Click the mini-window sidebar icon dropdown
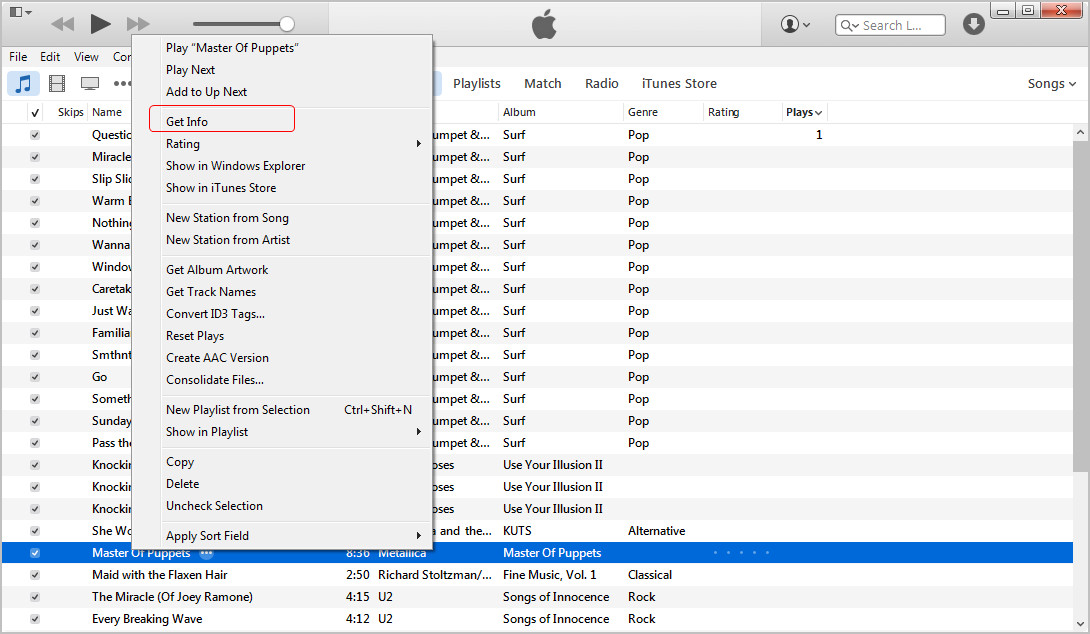 [x=20, y=12]
